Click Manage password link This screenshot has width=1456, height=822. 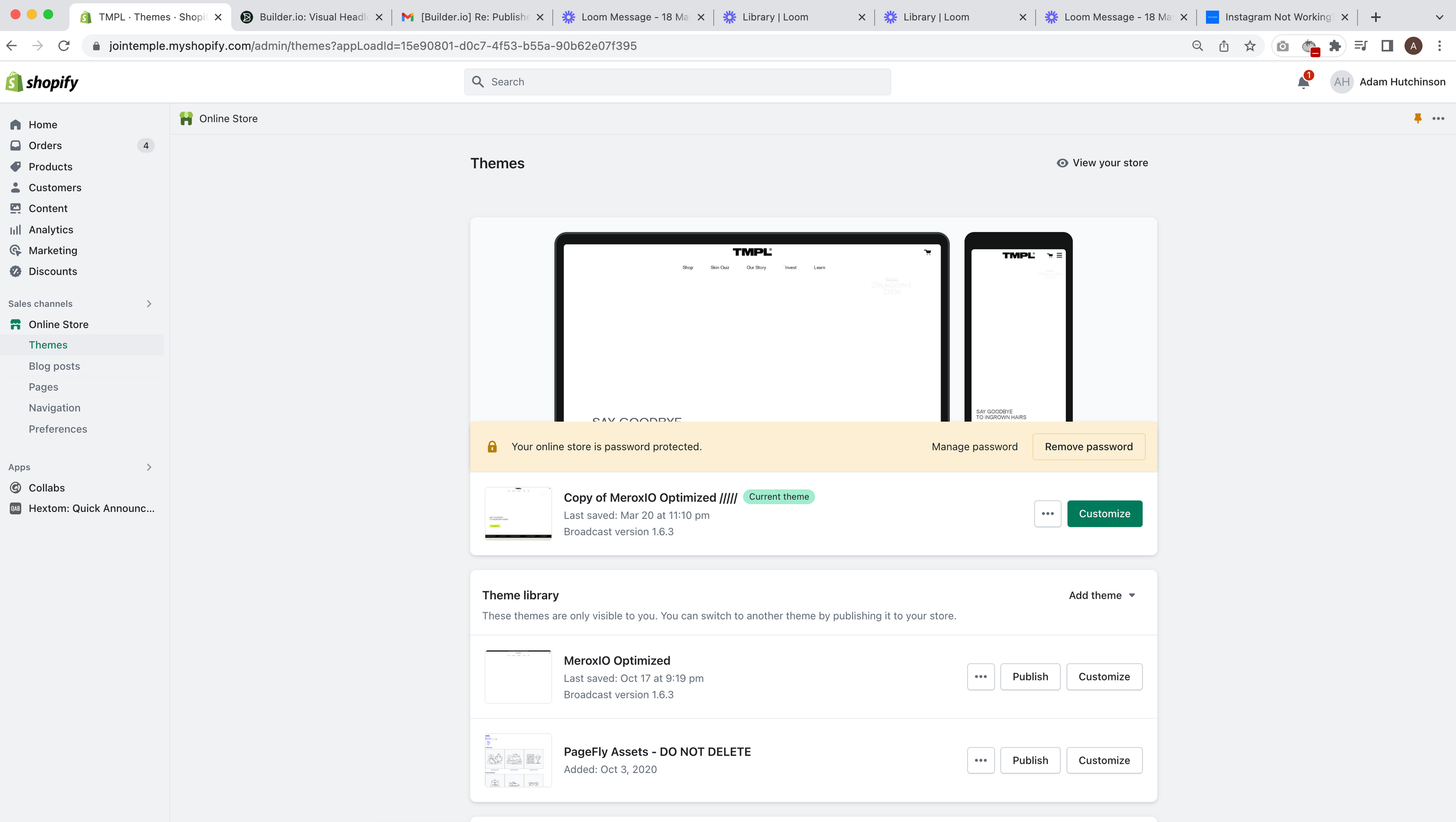click(x=975, y=447)
